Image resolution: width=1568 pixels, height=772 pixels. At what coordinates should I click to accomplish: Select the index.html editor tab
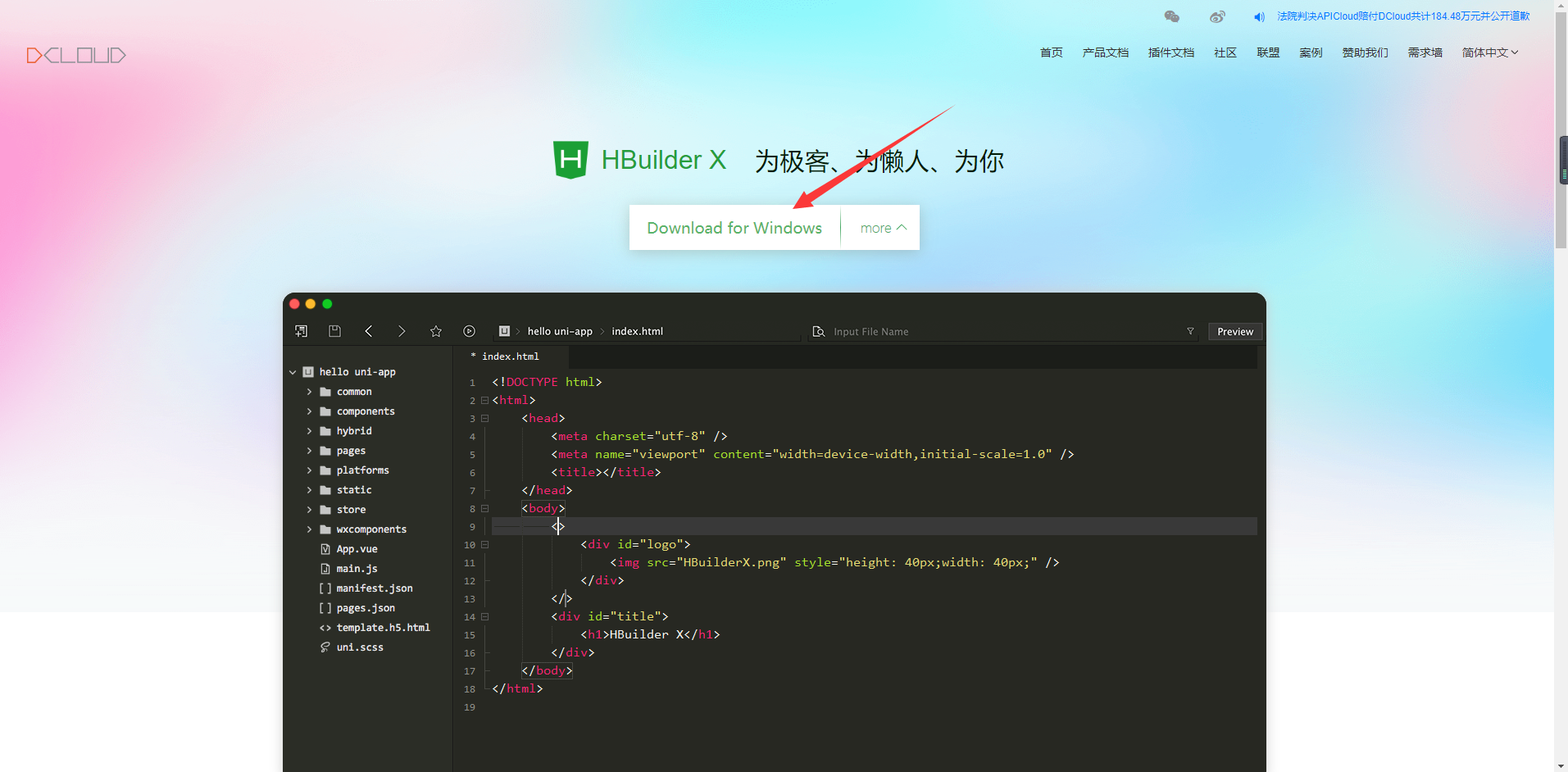tap(511, 356)
